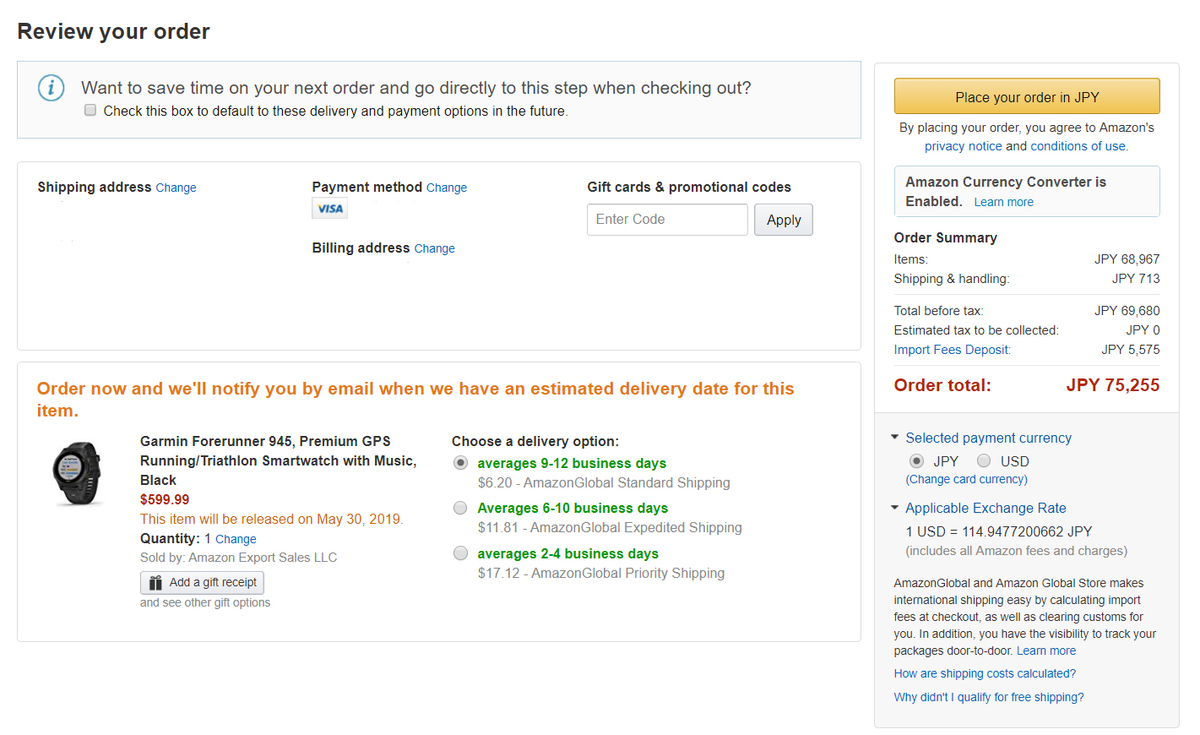Screen dimensions: 1200x735
Task: Change the shipping address
Action: 176,188
